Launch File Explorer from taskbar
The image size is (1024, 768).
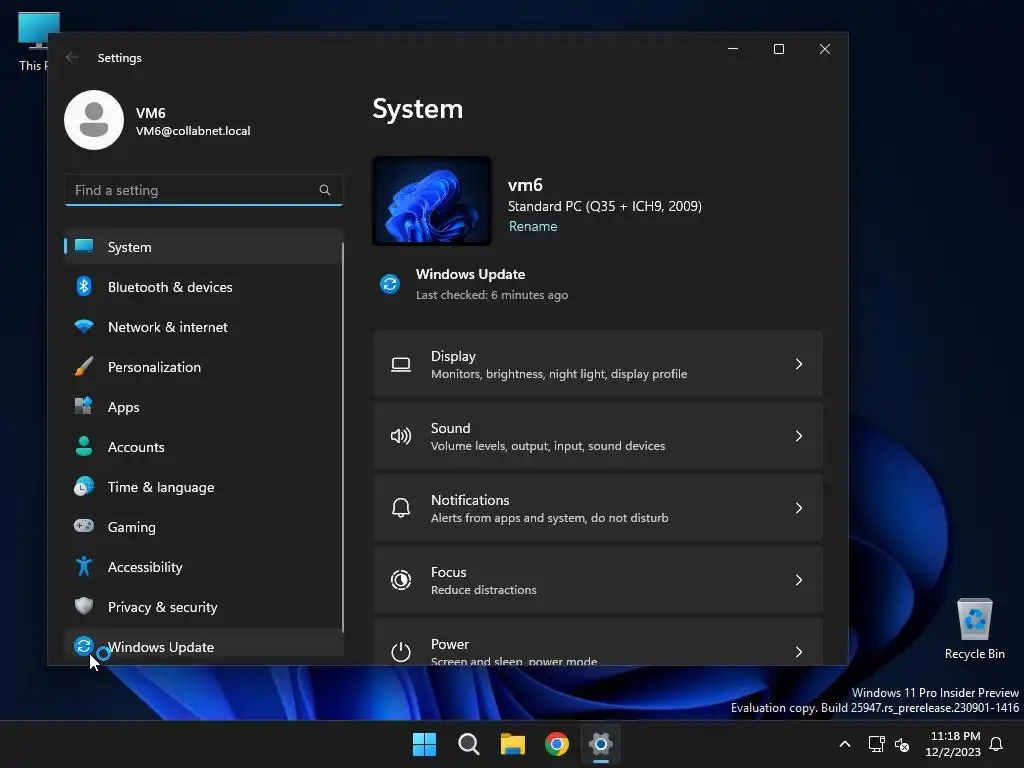(x=513, y=744)
